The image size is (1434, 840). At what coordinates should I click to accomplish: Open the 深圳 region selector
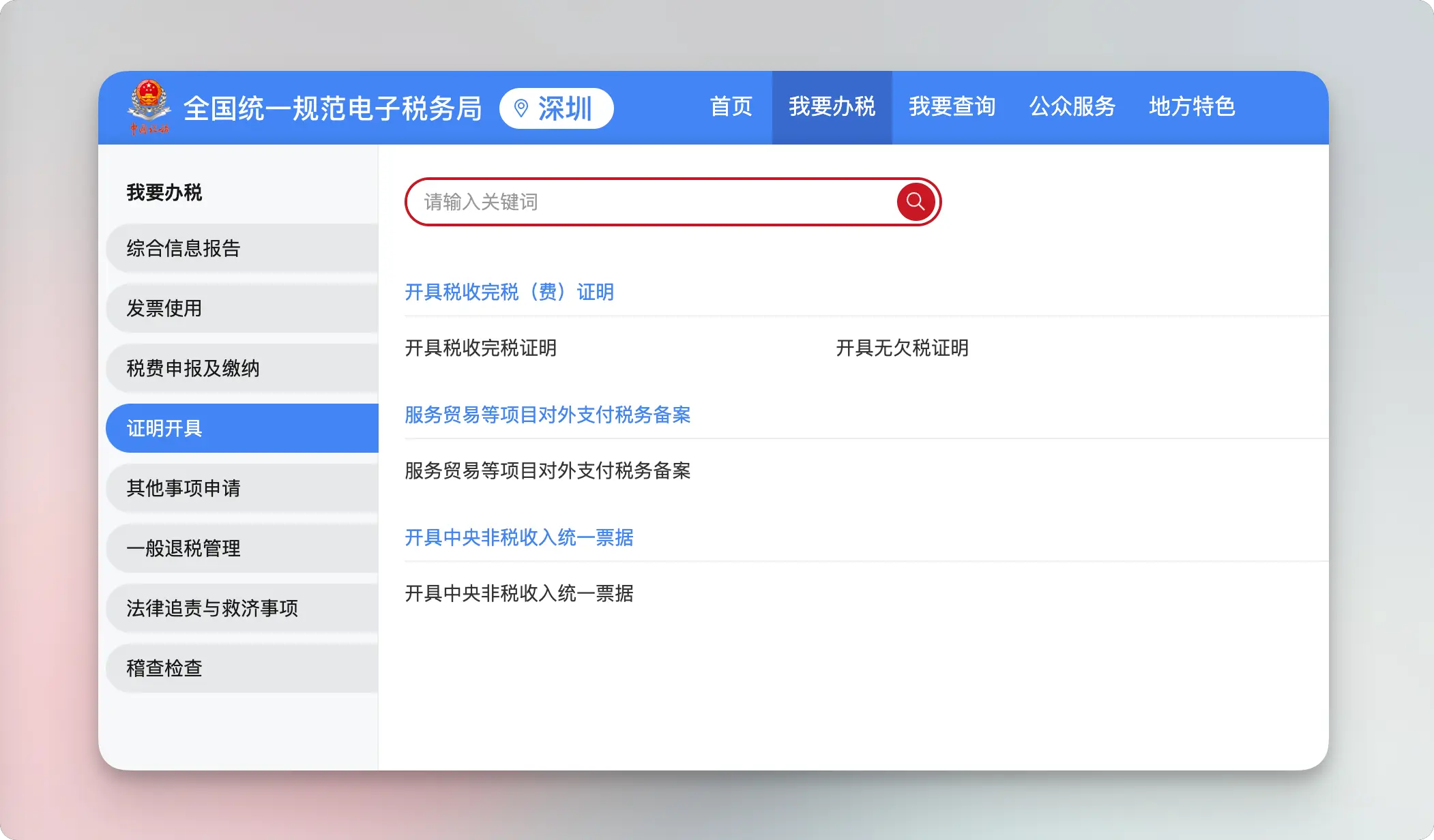[x=557, y=108]
